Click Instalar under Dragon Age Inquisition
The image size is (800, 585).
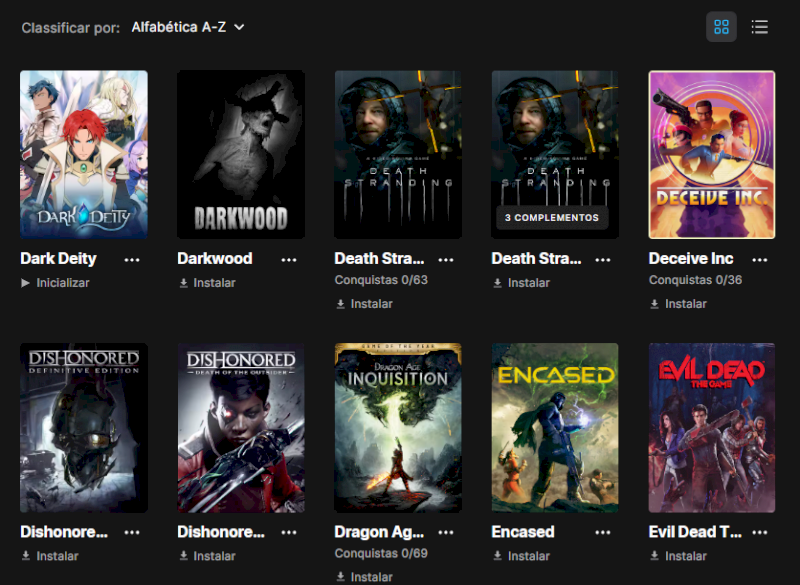[364, 577]
